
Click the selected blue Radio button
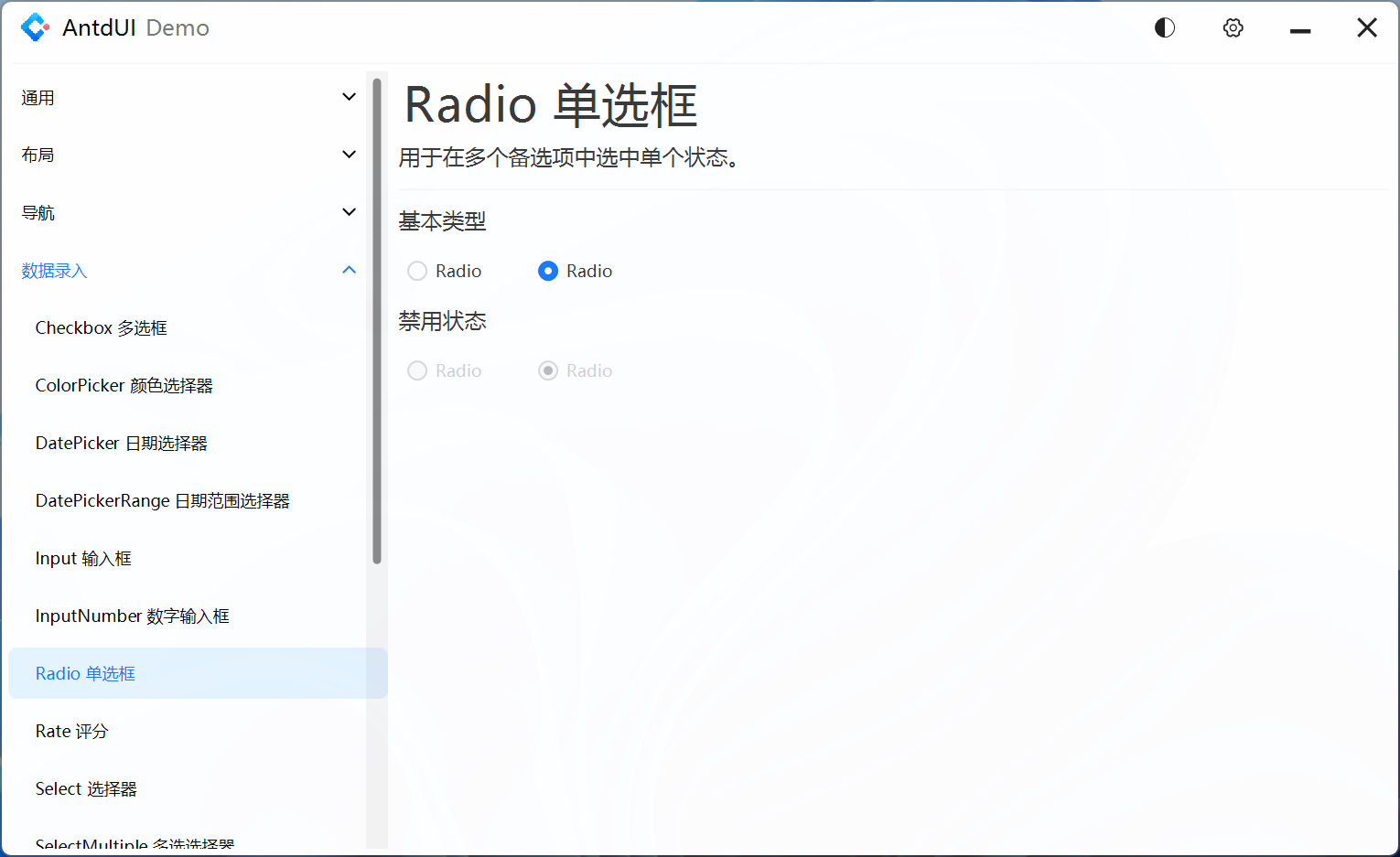pyautogui.click(x=547, y=271)
